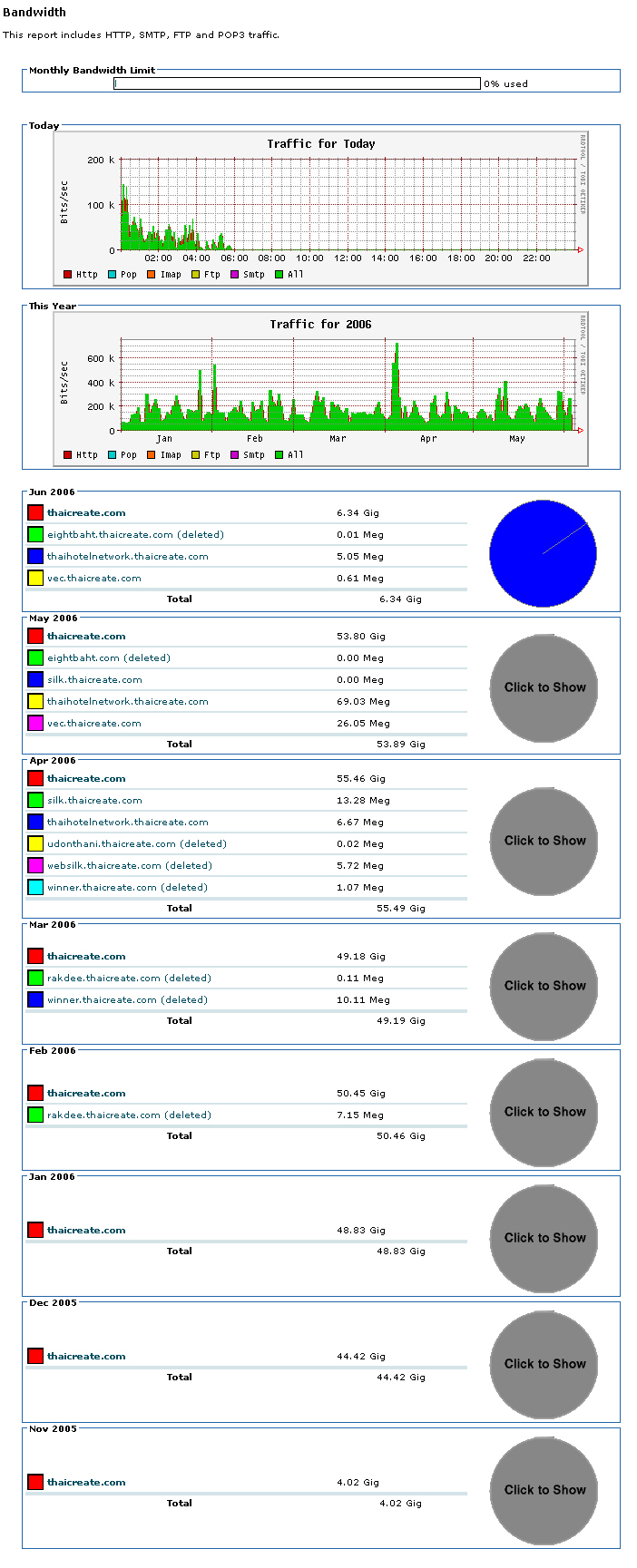Open thaihotelnetwork.thaicreate.com link in Apr 2006
Image resolution: width=637 pixels, height=1568 pixels.
click(128, 823)
